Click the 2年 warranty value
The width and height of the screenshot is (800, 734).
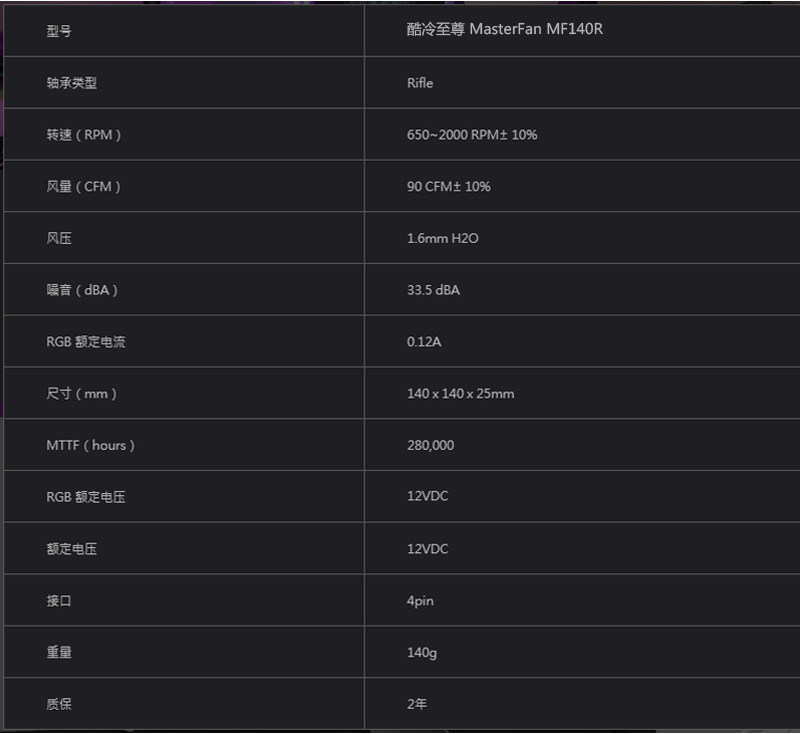[417, 704]
